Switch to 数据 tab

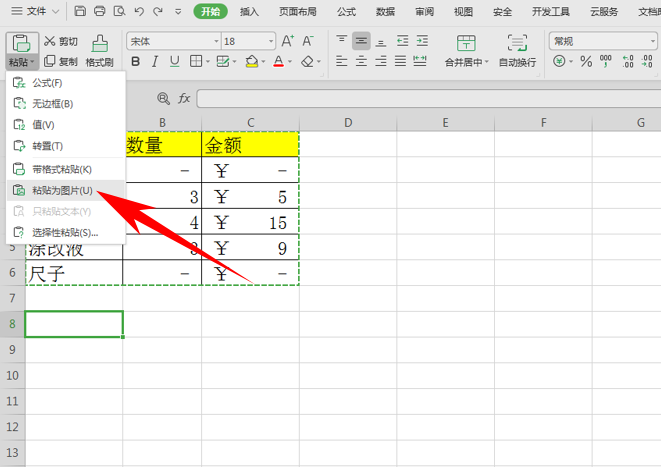coord(385,12)
